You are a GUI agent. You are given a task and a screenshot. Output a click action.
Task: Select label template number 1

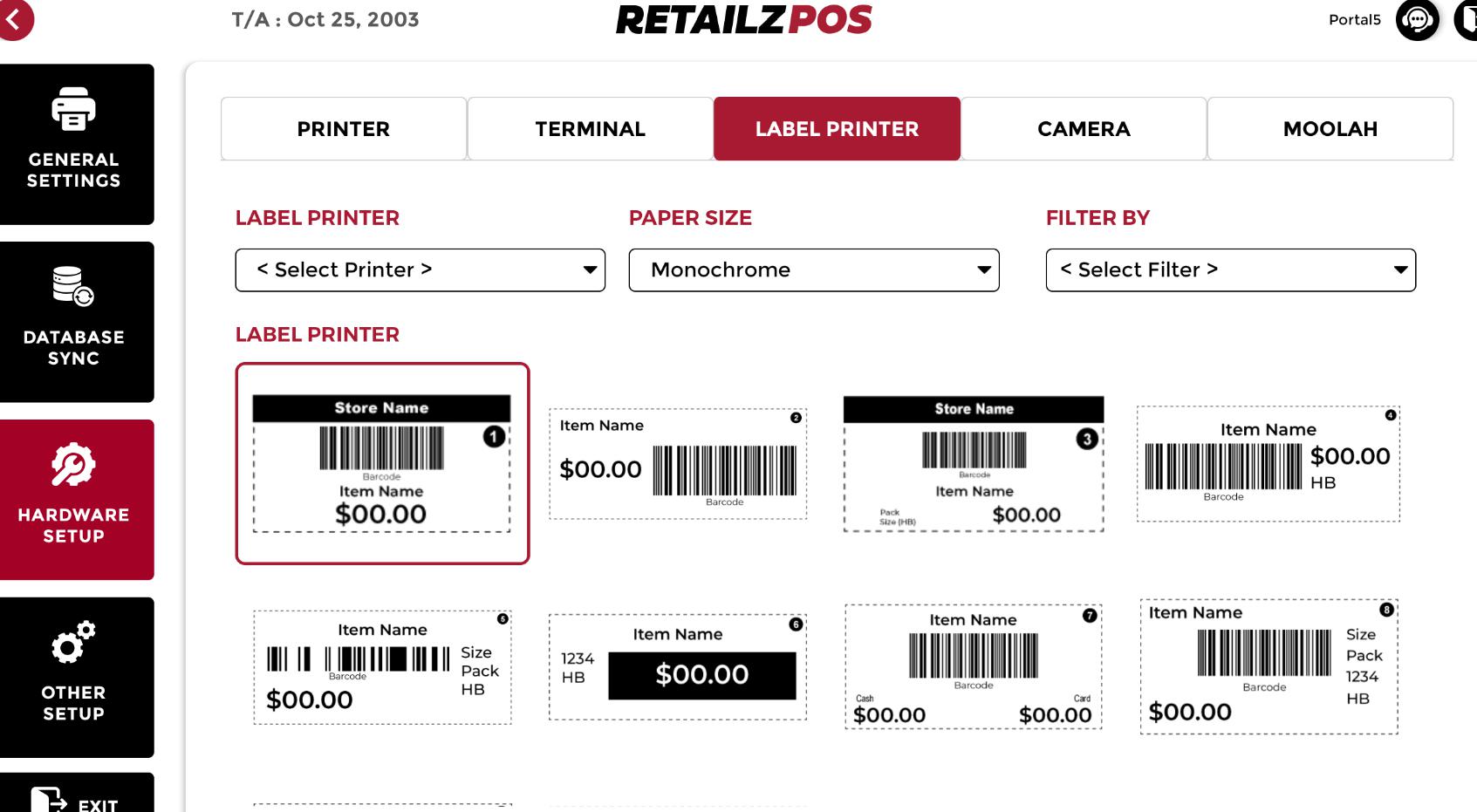tap(382, 463)
